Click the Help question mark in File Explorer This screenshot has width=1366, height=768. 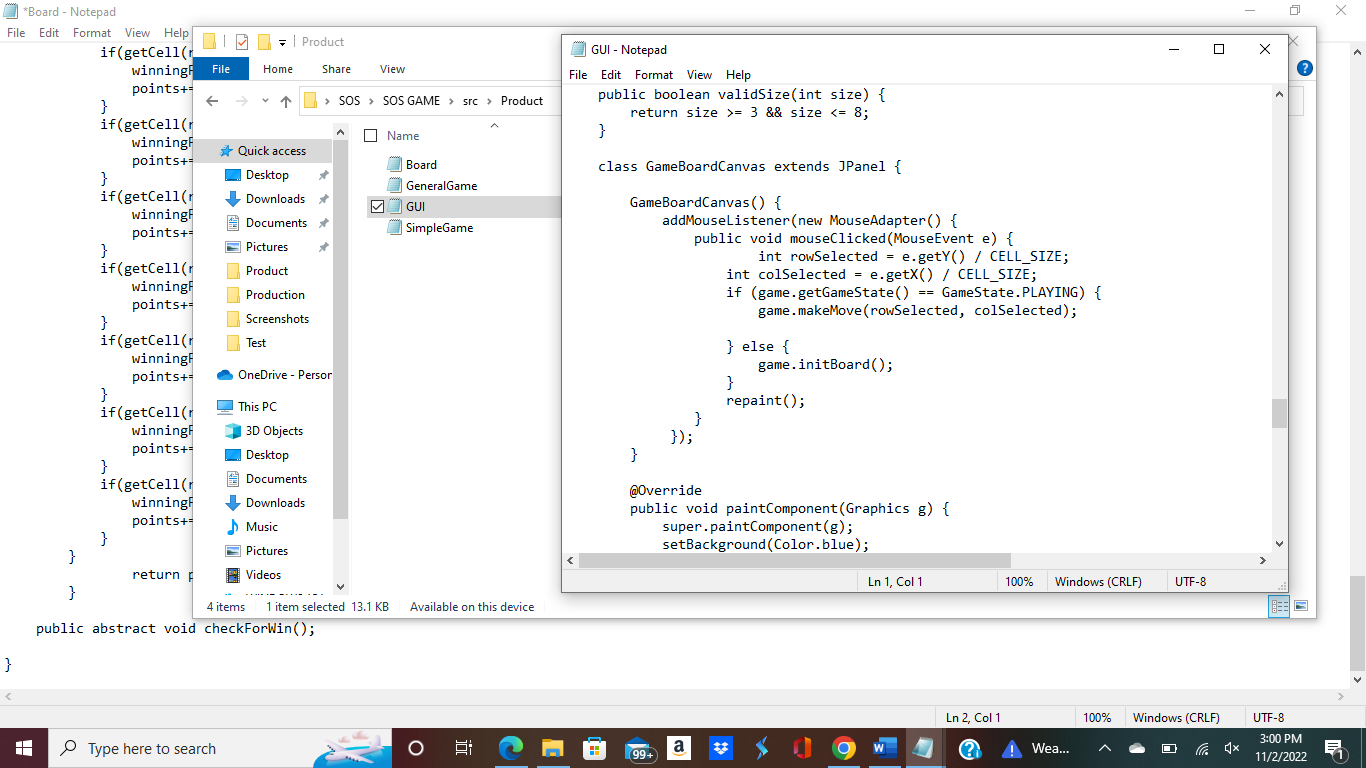tap(1303, 68)
